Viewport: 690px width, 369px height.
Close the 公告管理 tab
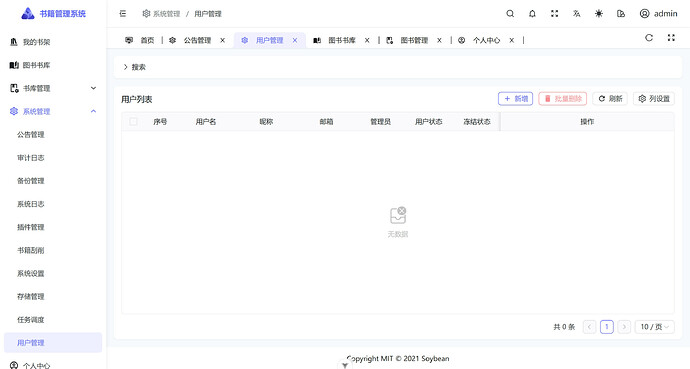pyautogui.click(x=223, y=40)
